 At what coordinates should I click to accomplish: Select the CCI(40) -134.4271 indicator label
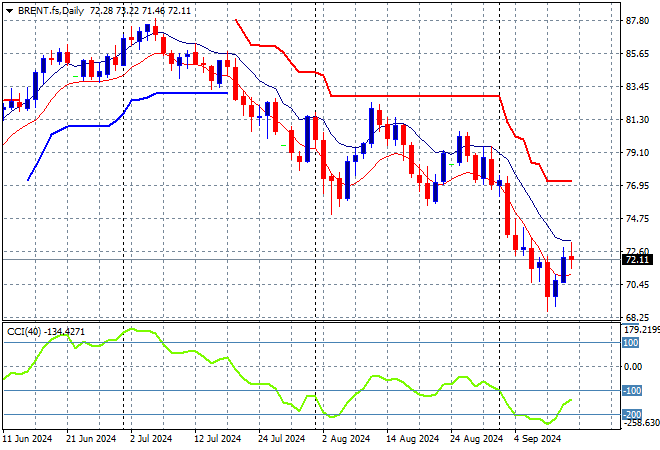(46, 332)
